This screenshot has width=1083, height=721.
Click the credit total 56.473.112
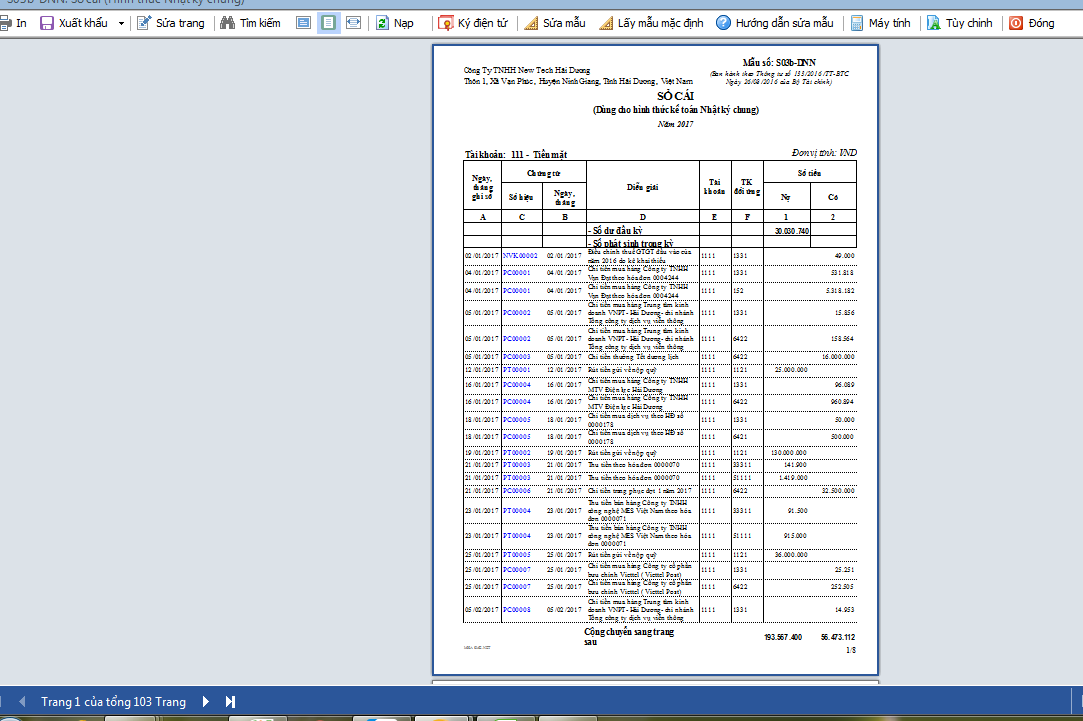[x=838, y=637]
